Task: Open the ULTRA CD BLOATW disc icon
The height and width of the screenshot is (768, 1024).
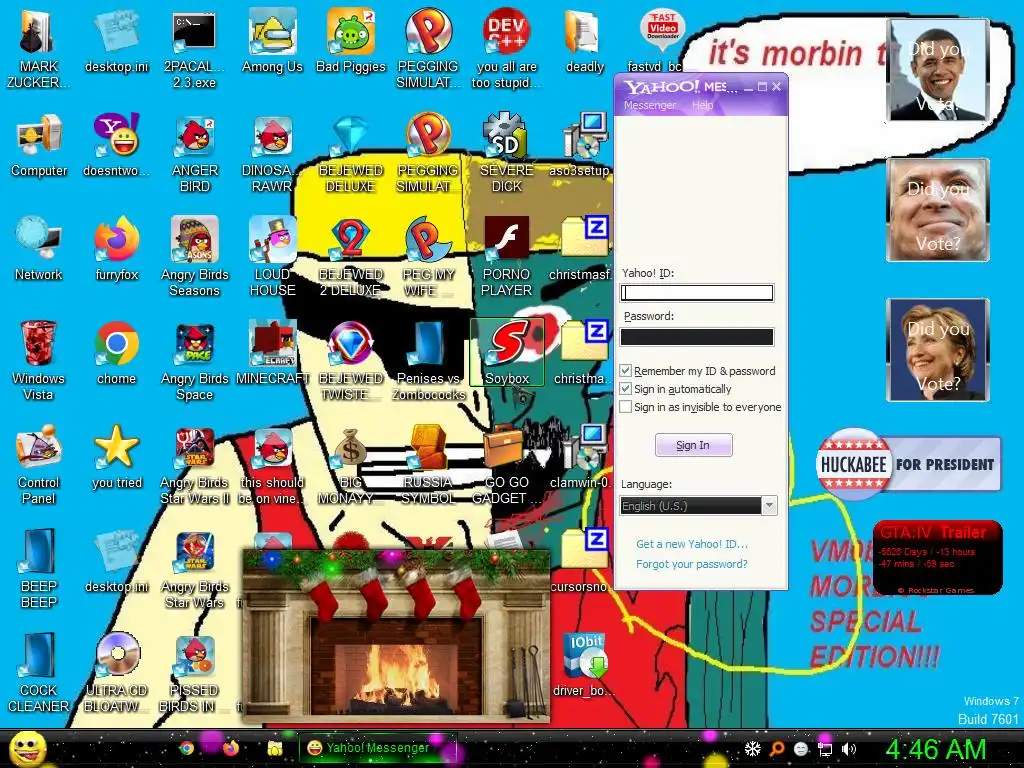Action: click(x=117, y=673)
